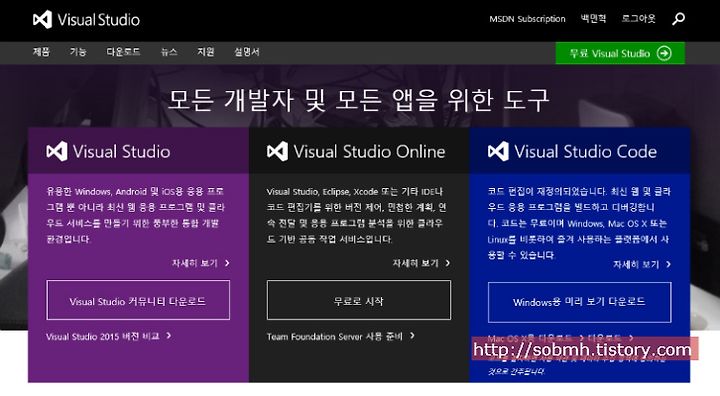Screen dimensions: 720x396
Task: Click Visual Studio Code card logo icon
Action: pyautogui.click(x=498, y=151)
